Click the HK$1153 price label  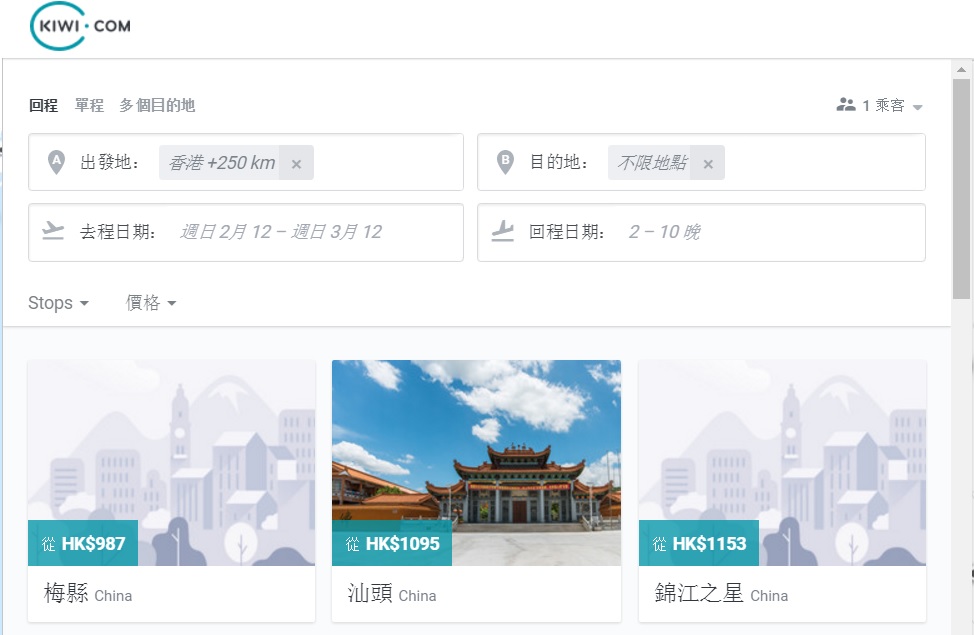point(699,544)
